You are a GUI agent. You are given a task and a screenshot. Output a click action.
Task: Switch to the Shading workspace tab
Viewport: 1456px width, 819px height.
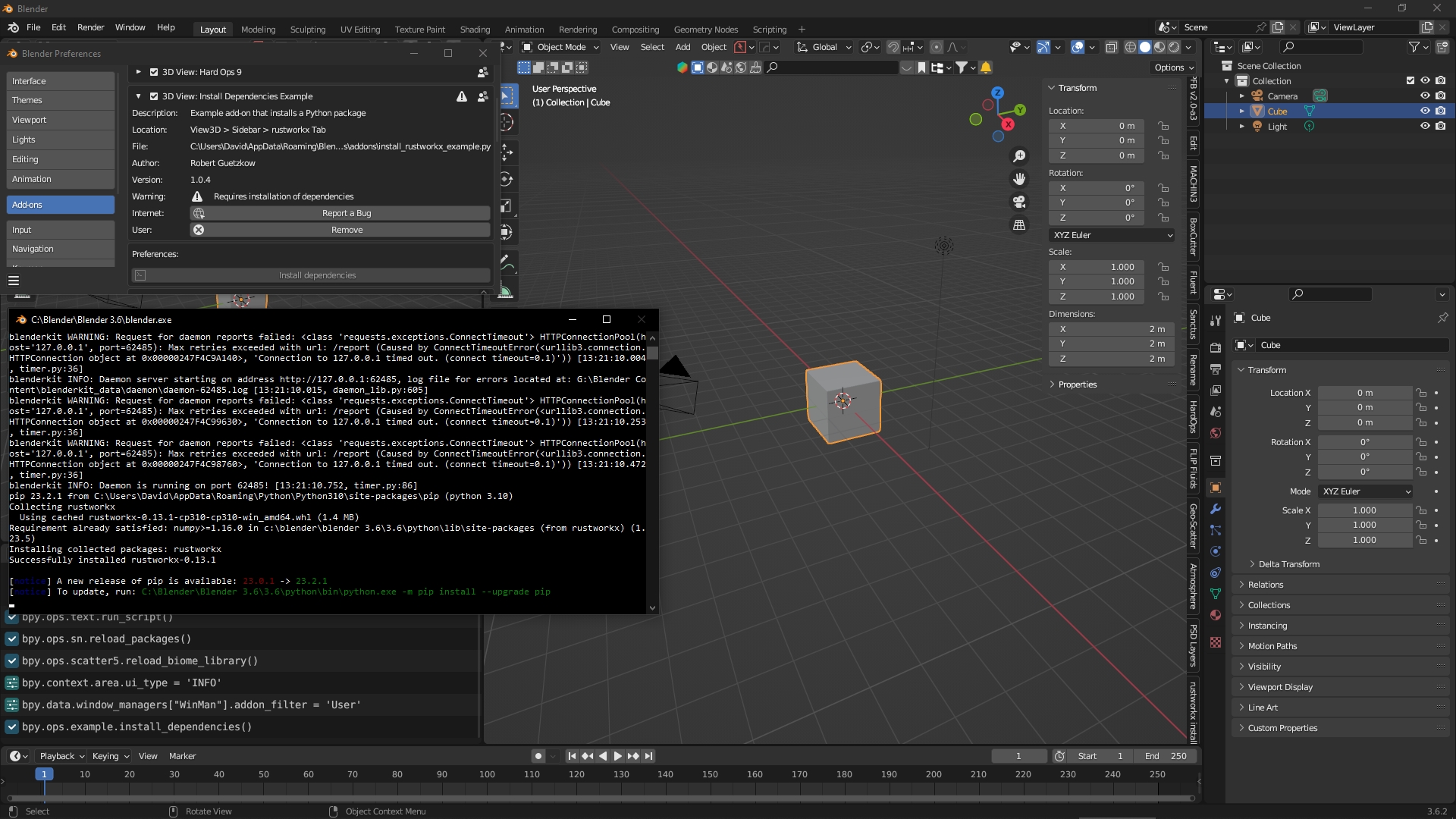point(475,30)
